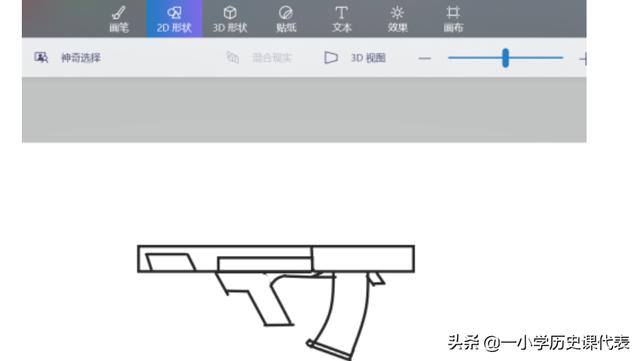Image resolution: width=640 pixels, height=361 pixels.
Task: Open the 3D shapes (3D 形状) tab
Action: tap(230, 19)
